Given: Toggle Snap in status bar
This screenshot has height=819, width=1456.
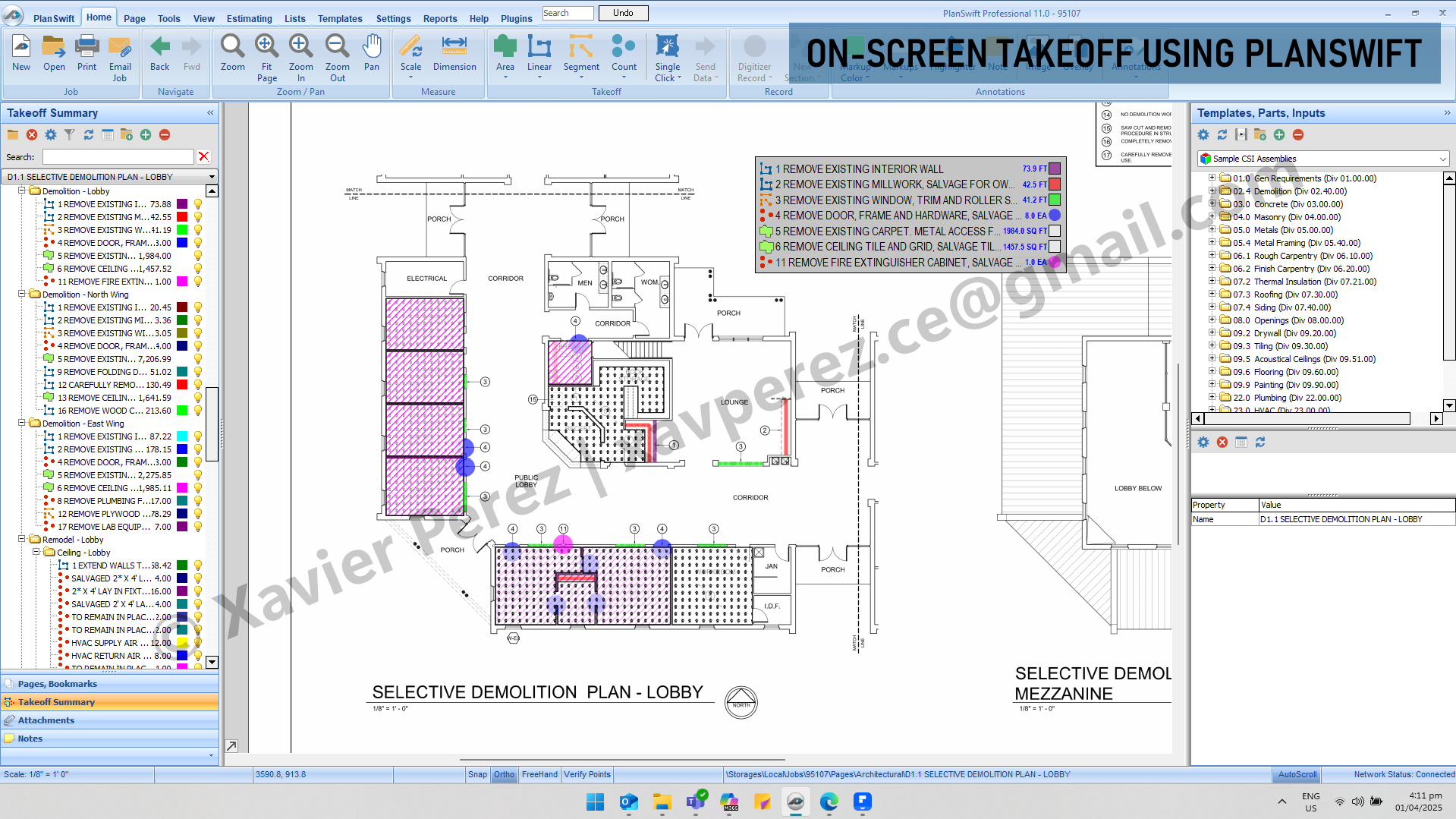Looking at the screenshot, I should click(x=477, y=774).
